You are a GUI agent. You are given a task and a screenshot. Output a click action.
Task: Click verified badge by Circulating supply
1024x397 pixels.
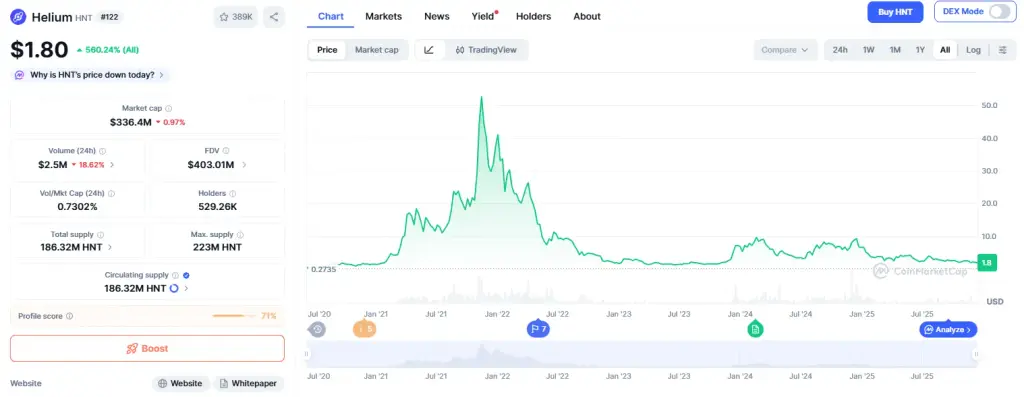(x=186, y=276)
